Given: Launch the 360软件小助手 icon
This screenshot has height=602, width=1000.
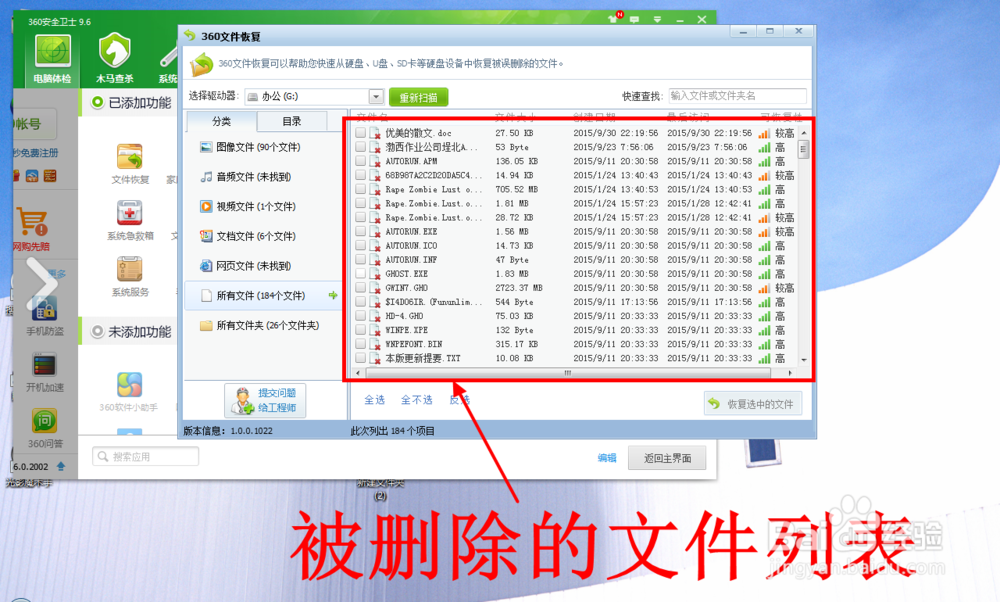Looking at the screenshot, I should click(x=129, y=392).
